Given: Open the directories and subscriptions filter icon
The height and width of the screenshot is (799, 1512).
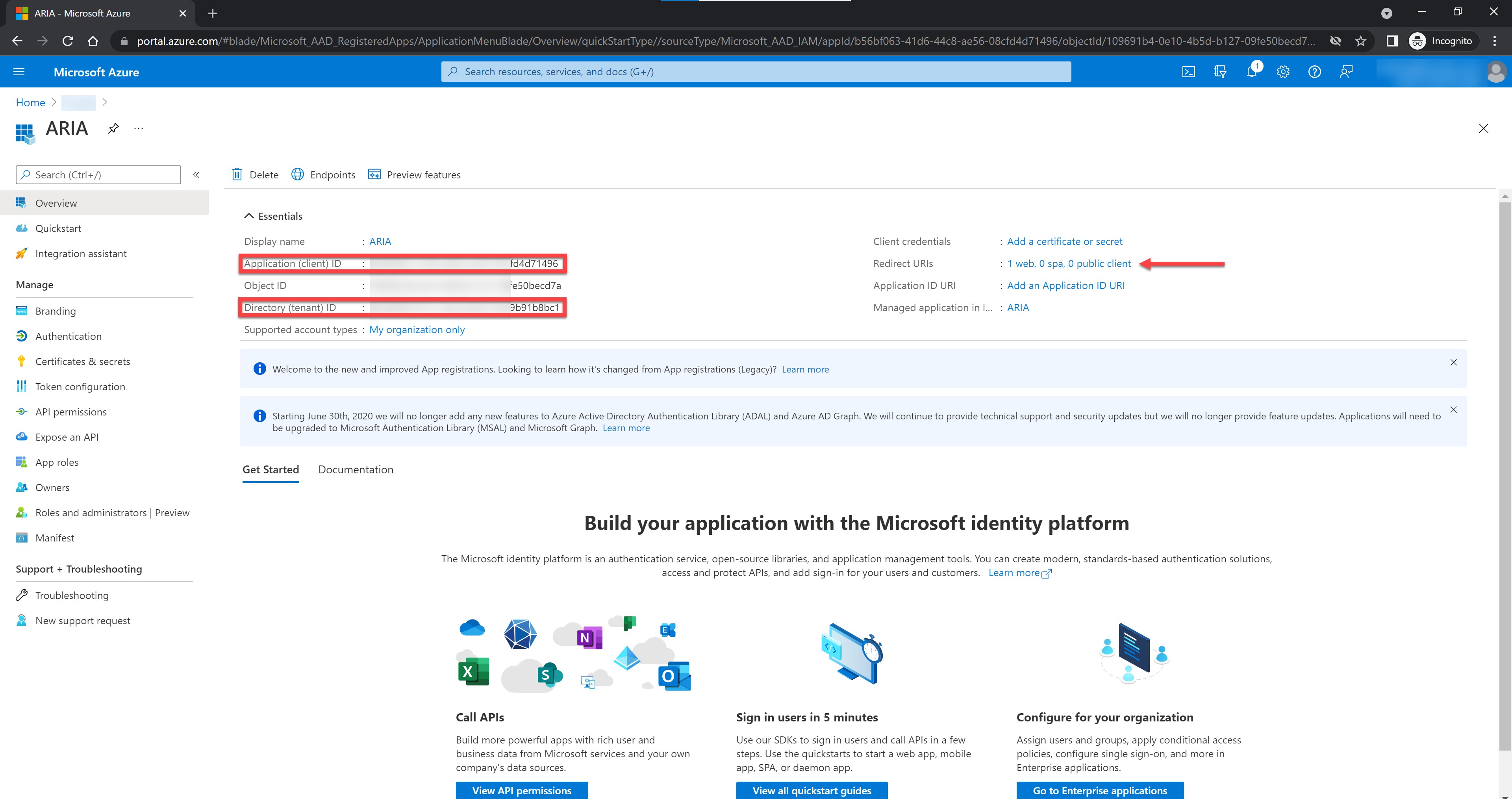Looking at the screenshot, I should pos(1220,72).
